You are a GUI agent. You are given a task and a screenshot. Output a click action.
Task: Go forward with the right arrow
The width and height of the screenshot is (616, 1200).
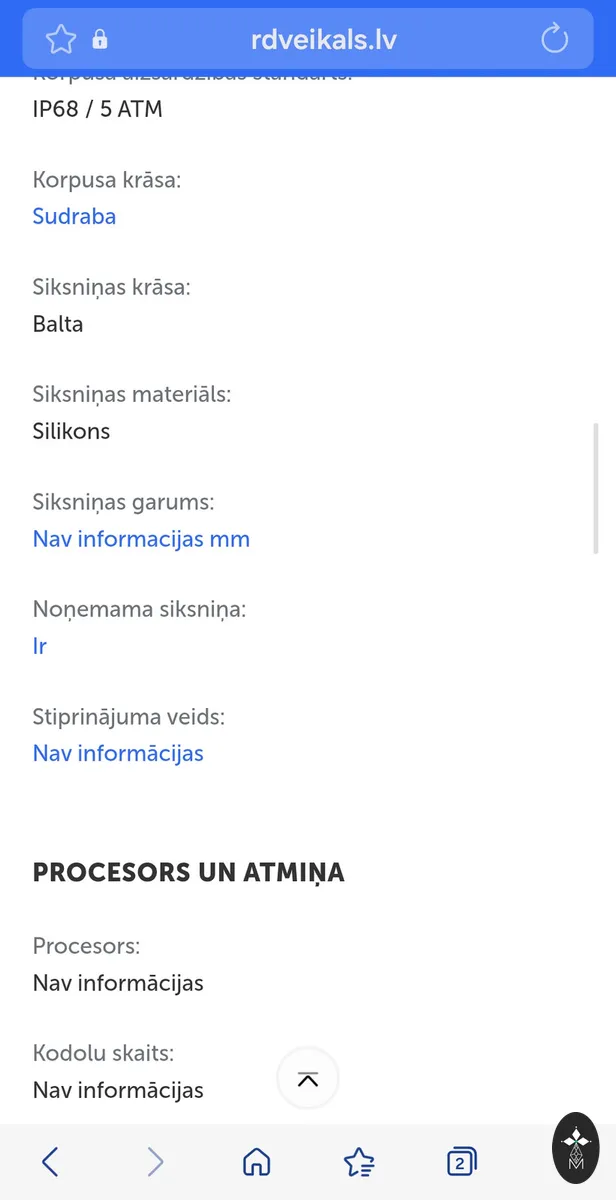point(155,1161)
